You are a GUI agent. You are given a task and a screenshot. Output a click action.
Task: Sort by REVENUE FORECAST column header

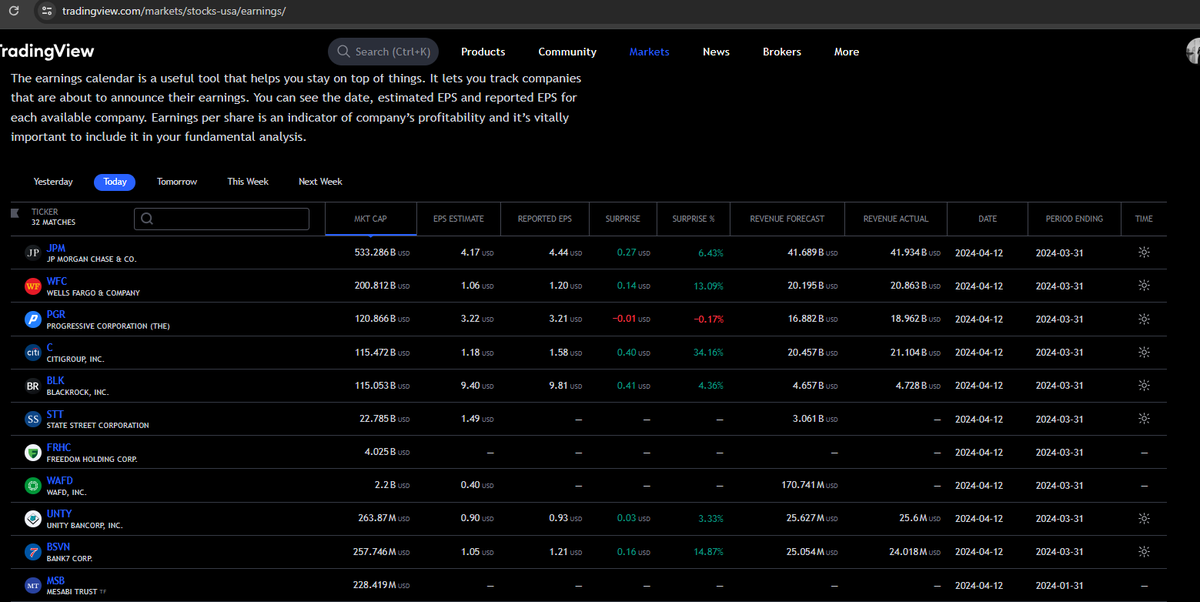point(789,219)
